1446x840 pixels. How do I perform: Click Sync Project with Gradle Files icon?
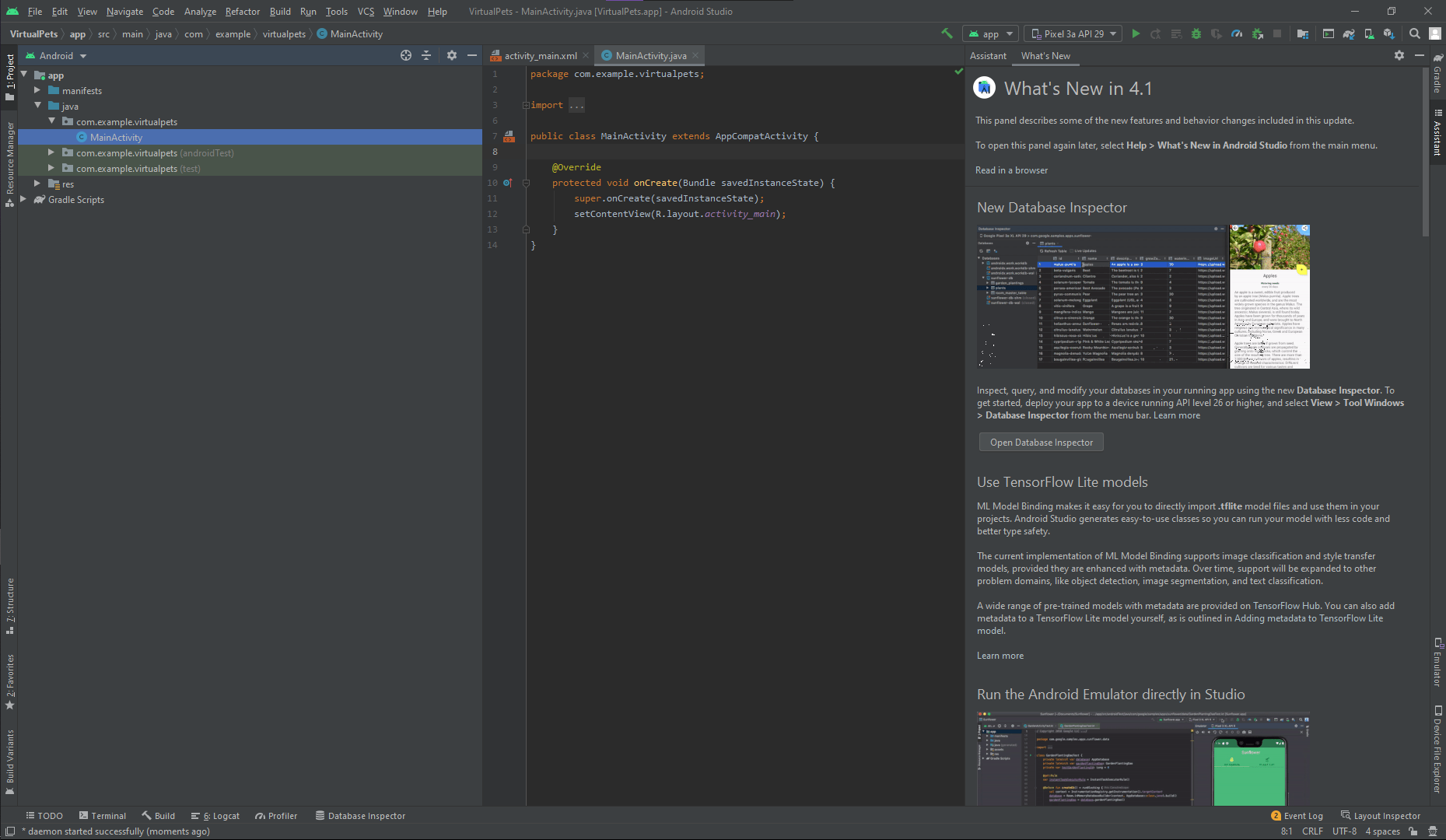(x=1349, y=33)
